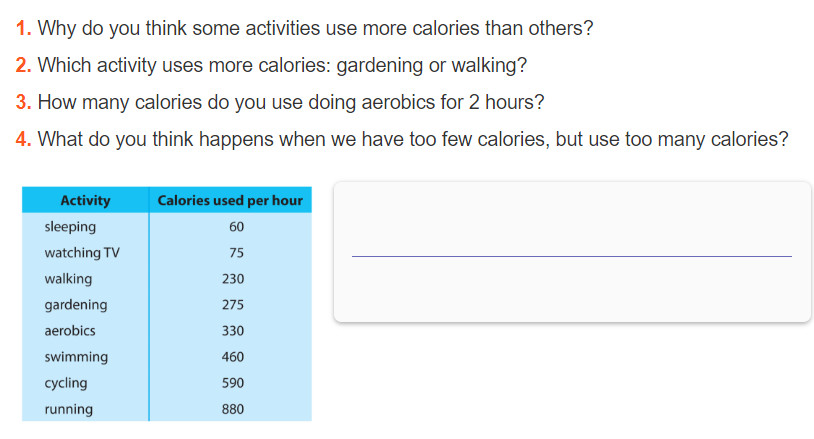Screen dimensions: 814x439
Task: Click the watching TV row label
Action: click(82, 253)
